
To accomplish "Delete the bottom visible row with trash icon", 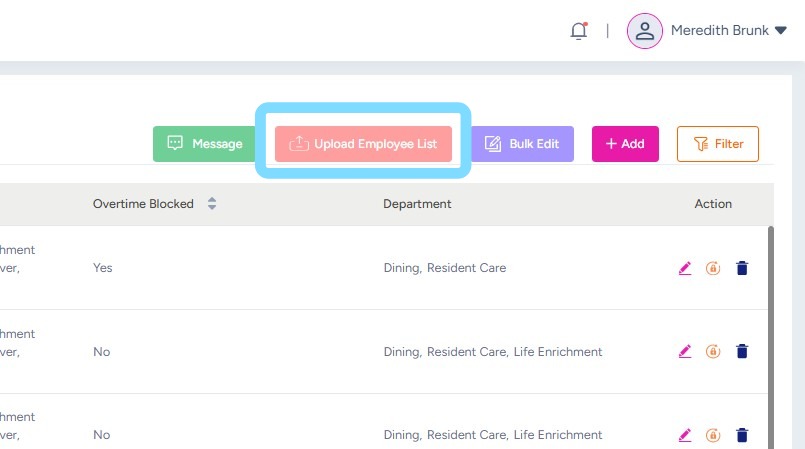I will click(742, 435).
